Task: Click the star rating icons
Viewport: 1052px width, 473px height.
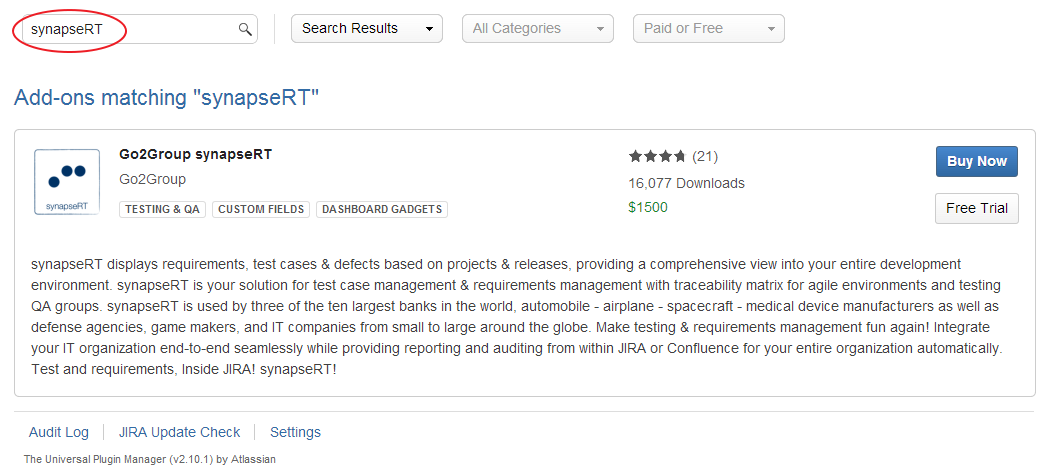Action: tap(657, 156)
